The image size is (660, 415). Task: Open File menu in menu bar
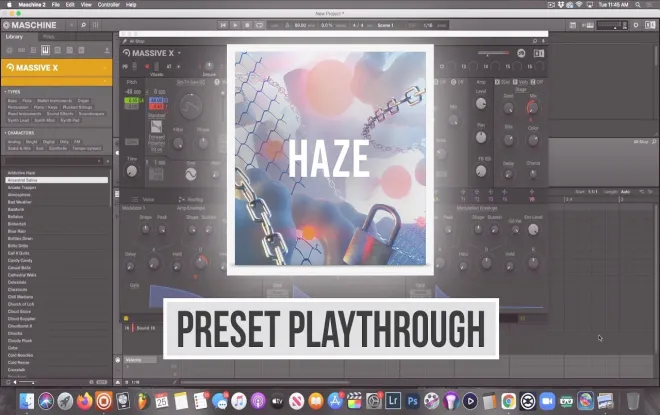(56, 5)
